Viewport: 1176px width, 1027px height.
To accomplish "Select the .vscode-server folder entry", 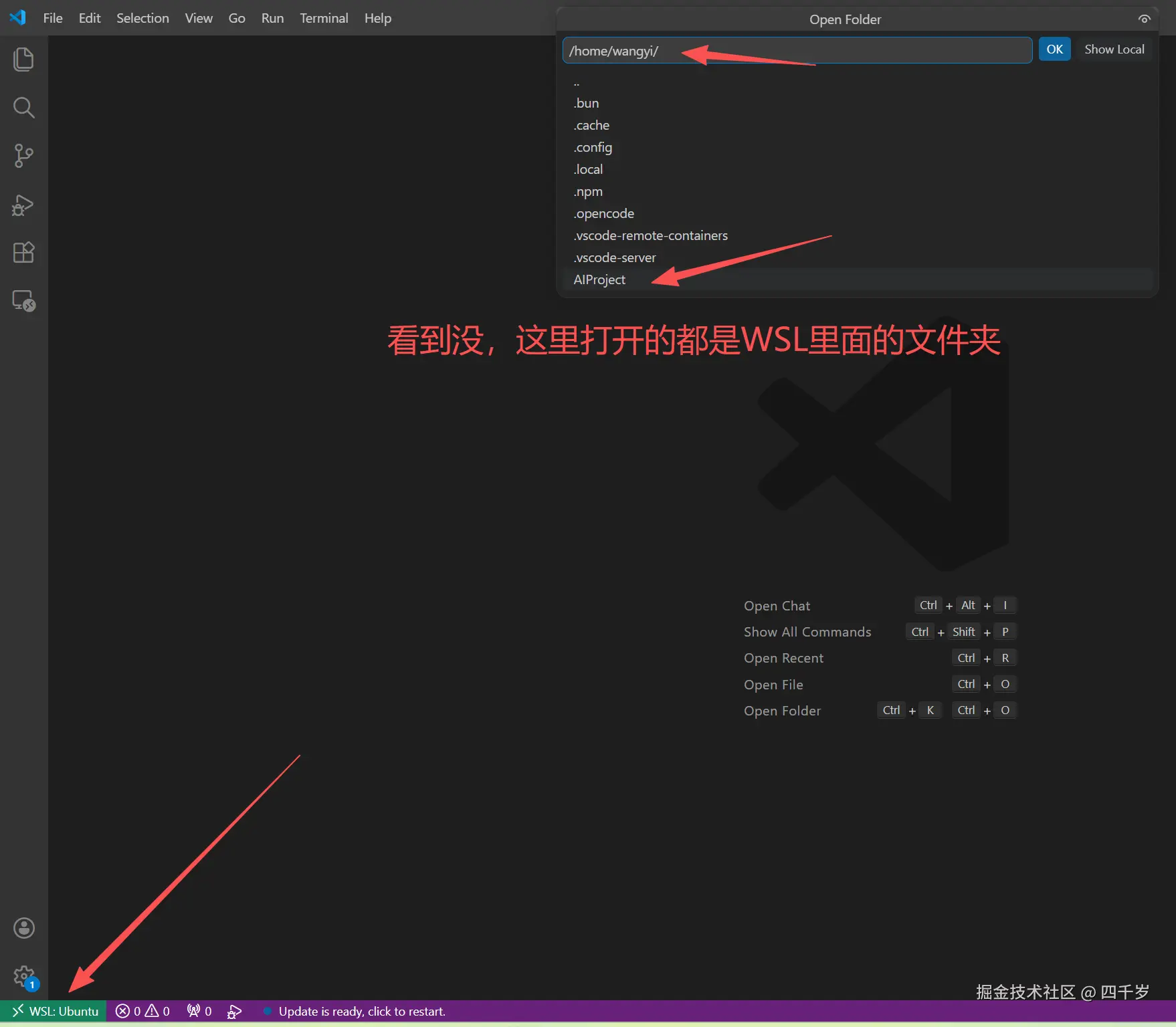I will point(857,257).
